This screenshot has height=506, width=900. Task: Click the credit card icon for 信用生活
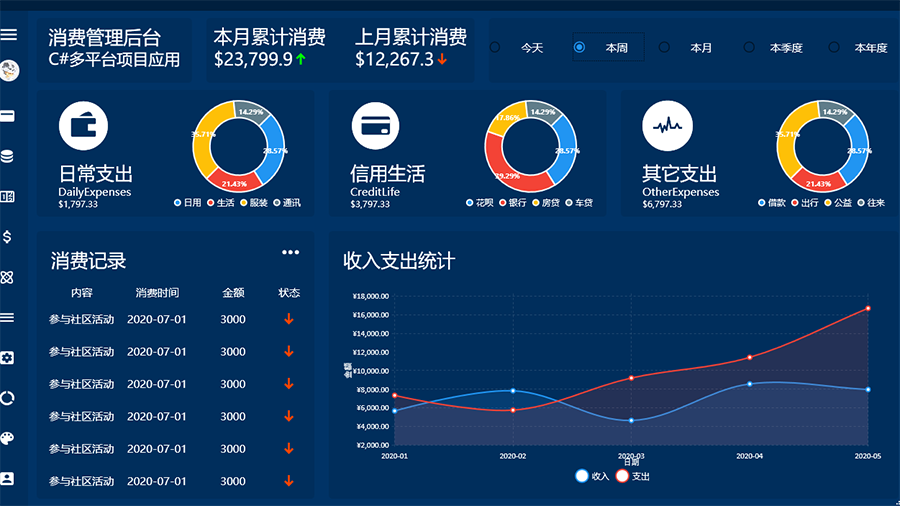point(375,126)
